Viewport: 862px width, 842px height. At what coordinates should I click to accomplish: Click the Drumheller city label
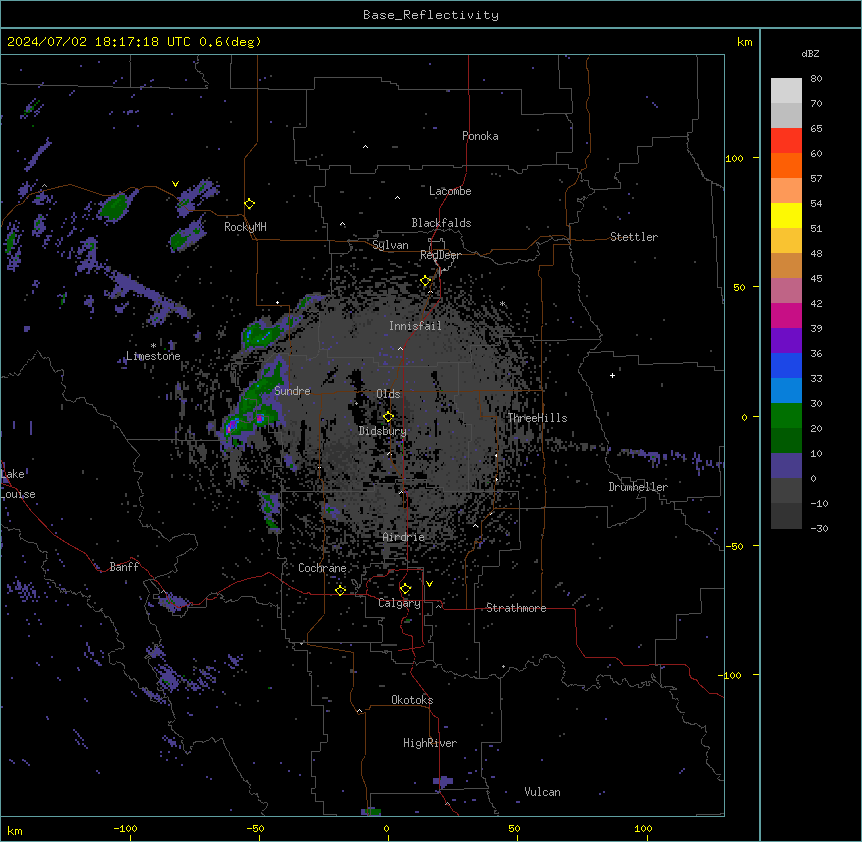[638, 487]
